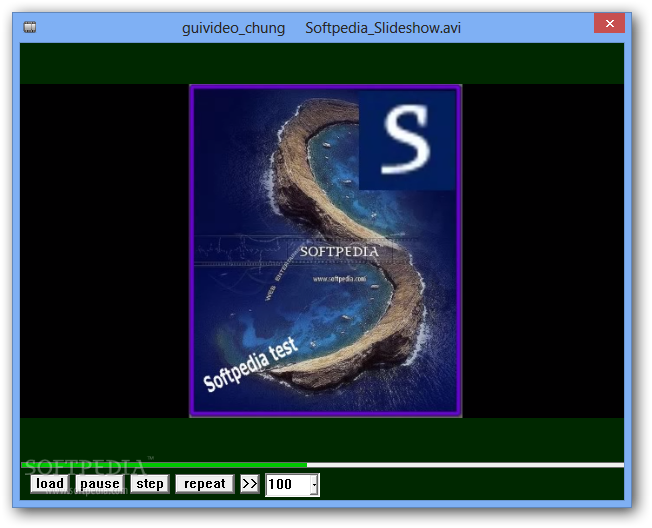Open the speed dropdown arrow
Viewport: 652px width, 528px height.
314,485
